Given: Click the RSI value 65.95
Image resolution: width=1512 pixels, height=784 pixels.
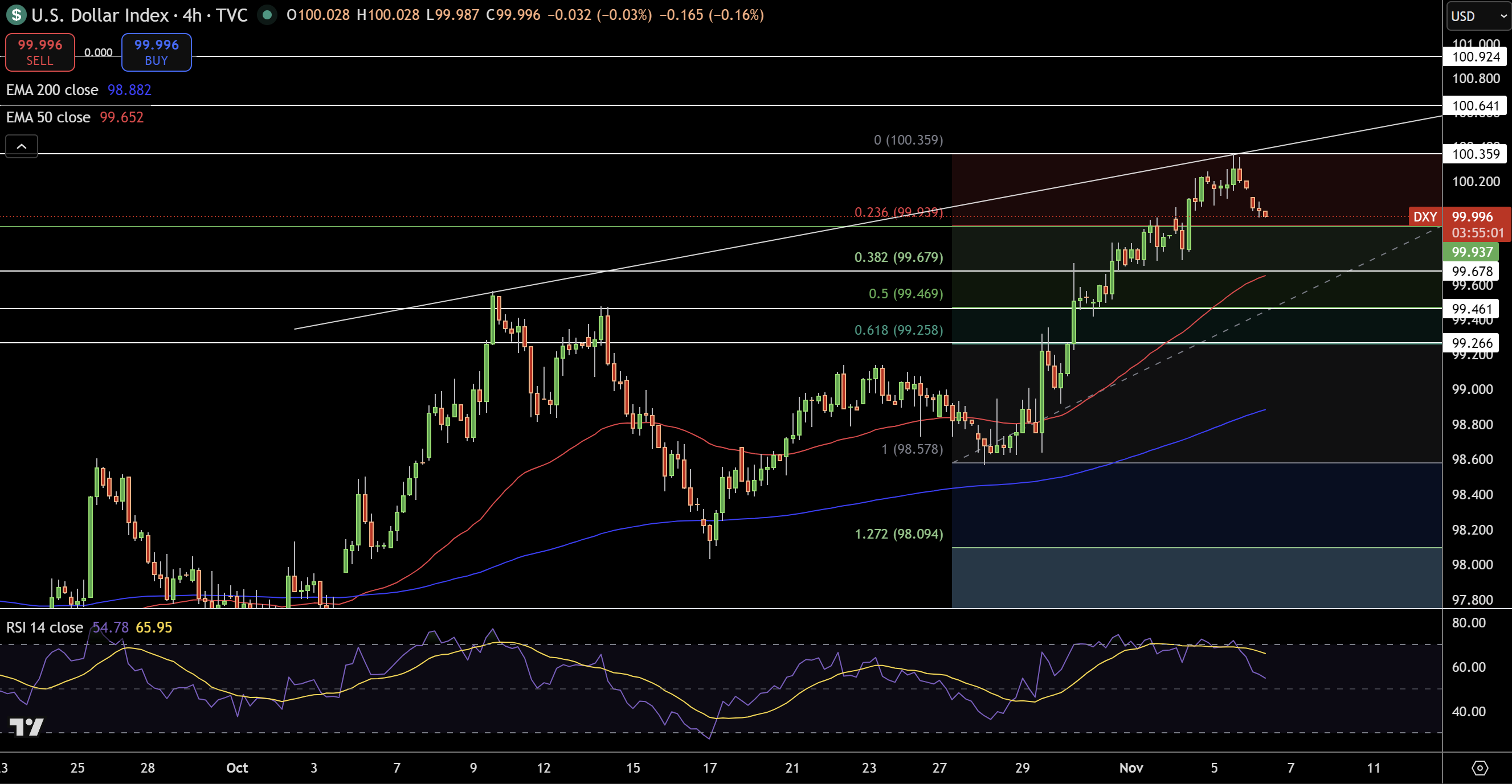Looking at the screenshot, I should coord(154,627).
